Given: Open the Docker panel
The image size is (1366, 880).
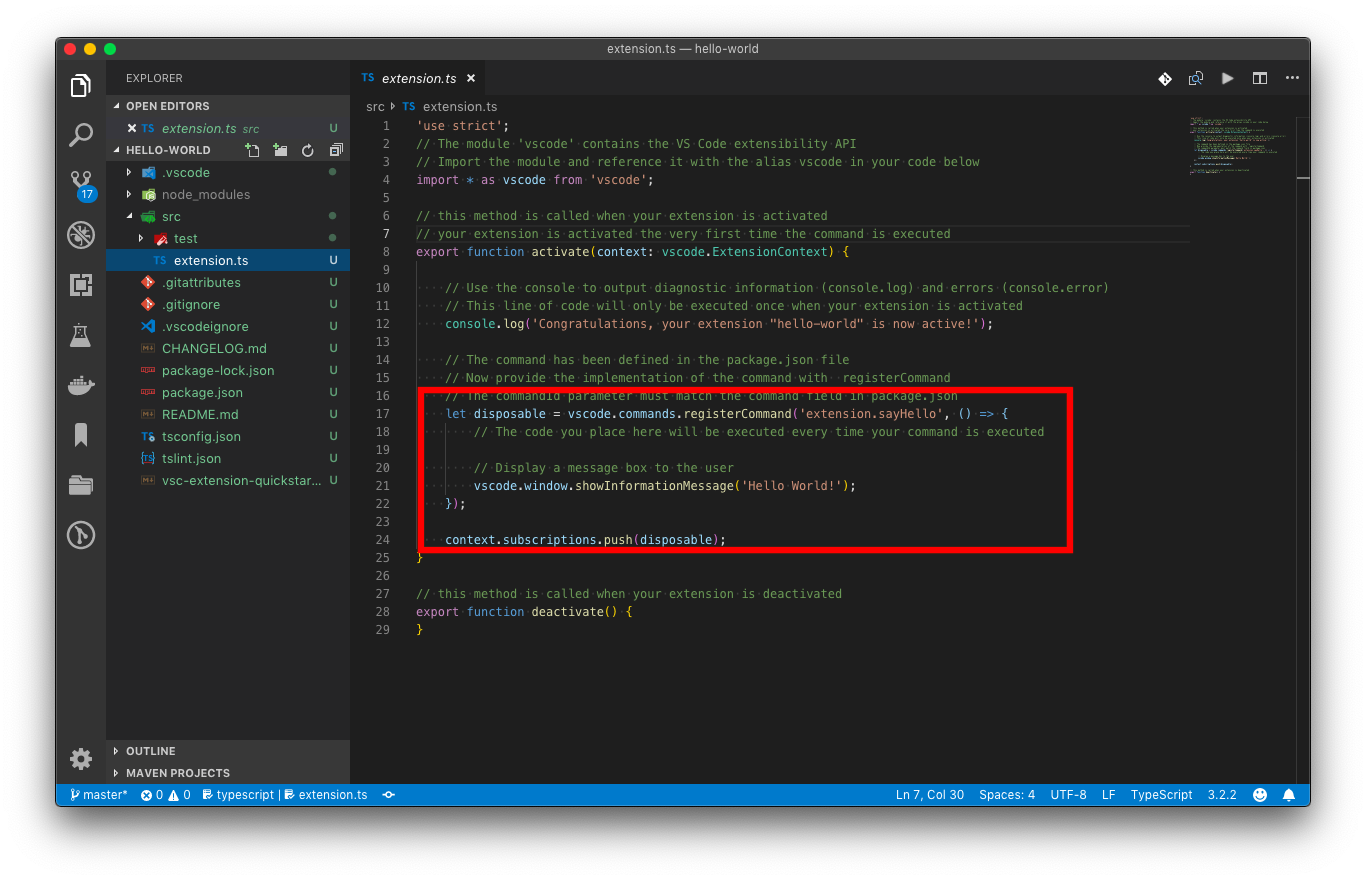Looking at the screenshot, I should click(x=80, y=385).
